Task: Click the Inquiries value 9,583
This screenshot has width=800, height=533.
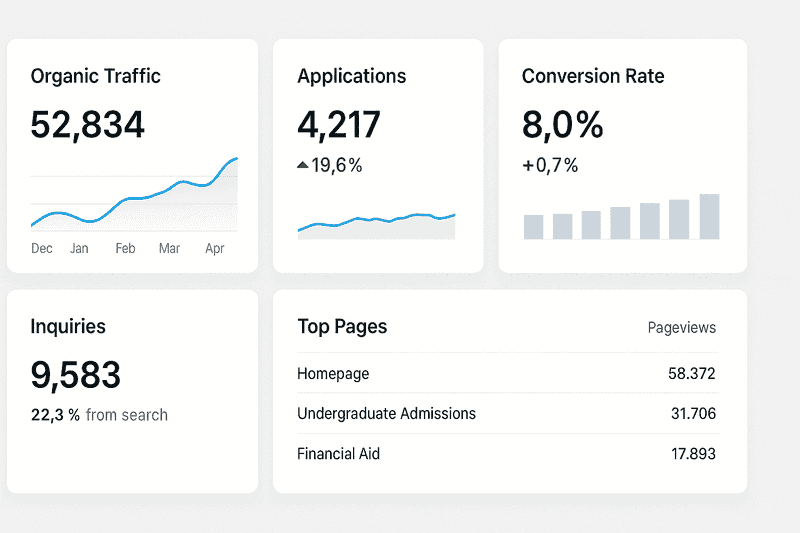Action: click(76, 375)
